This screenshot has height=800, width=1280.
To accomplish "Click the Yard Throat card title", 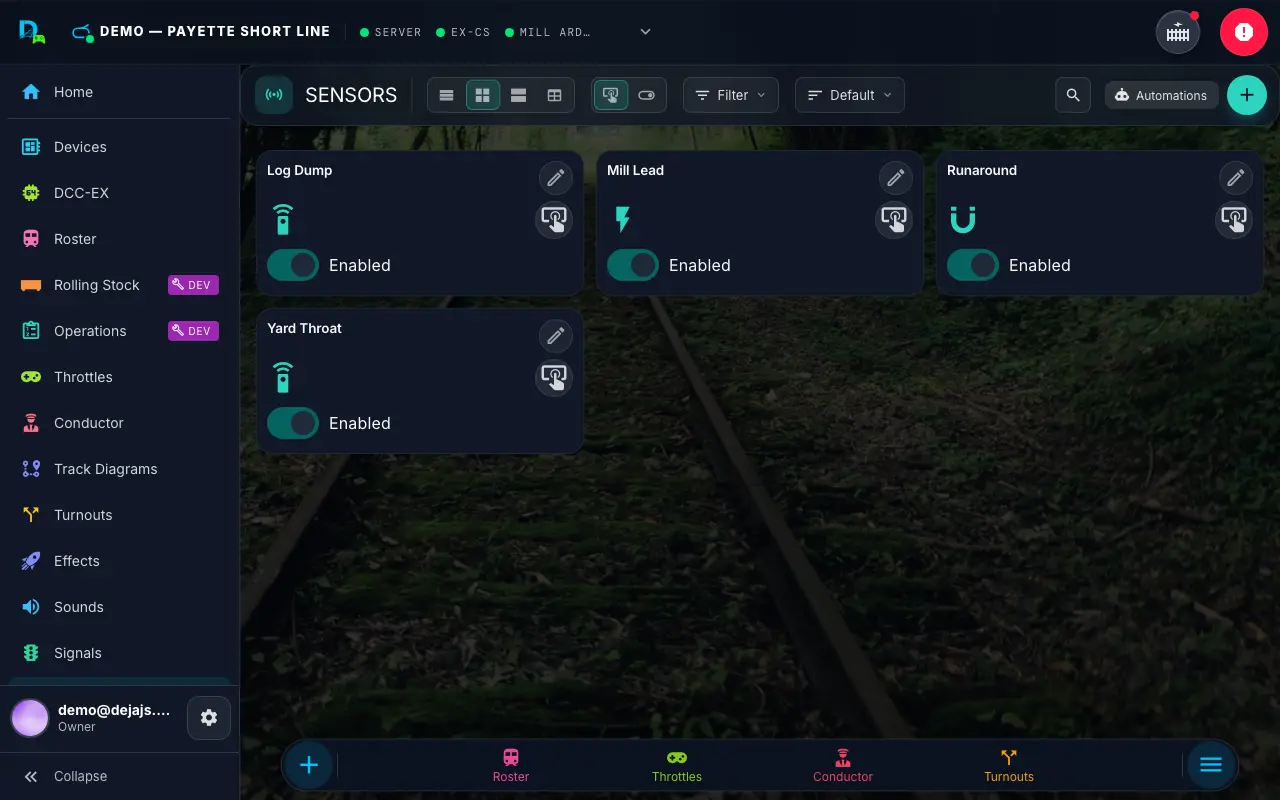I will tap(304, 328).
